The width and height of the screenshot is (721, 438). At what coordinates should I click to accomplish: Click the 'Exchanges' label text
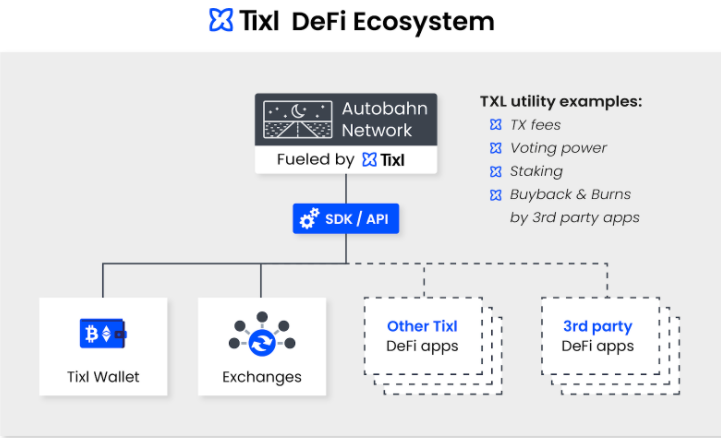coord(262,377)
